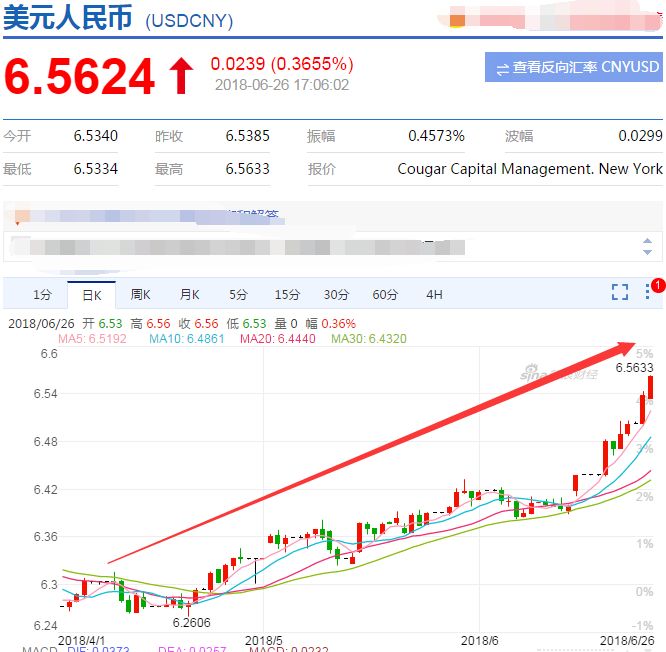Click the 波幅 value 0.0299
Screen dimensions: 666x652
(x=640, y=136)
